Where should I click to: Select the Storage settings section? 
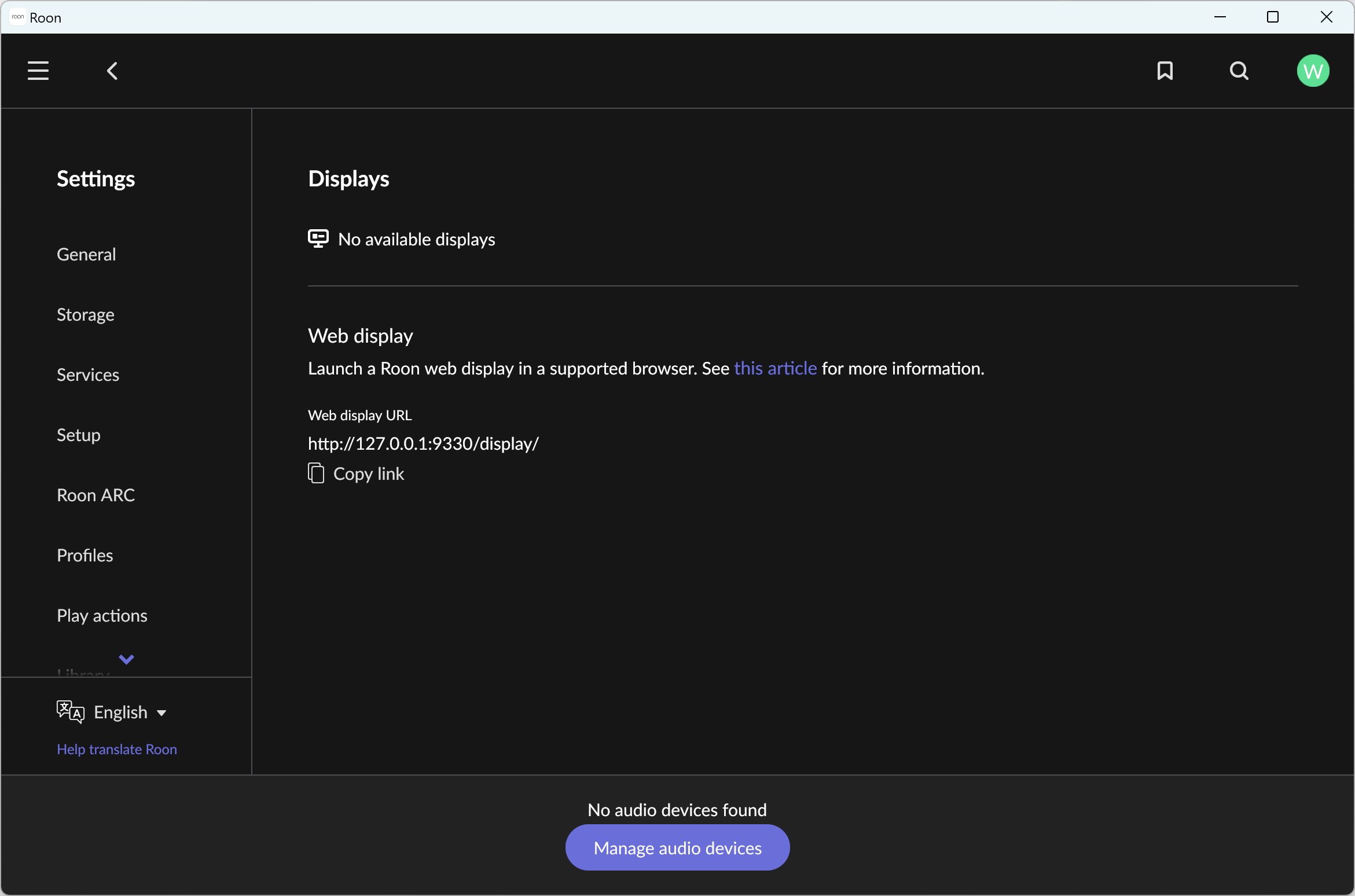[x=86, y=314]
